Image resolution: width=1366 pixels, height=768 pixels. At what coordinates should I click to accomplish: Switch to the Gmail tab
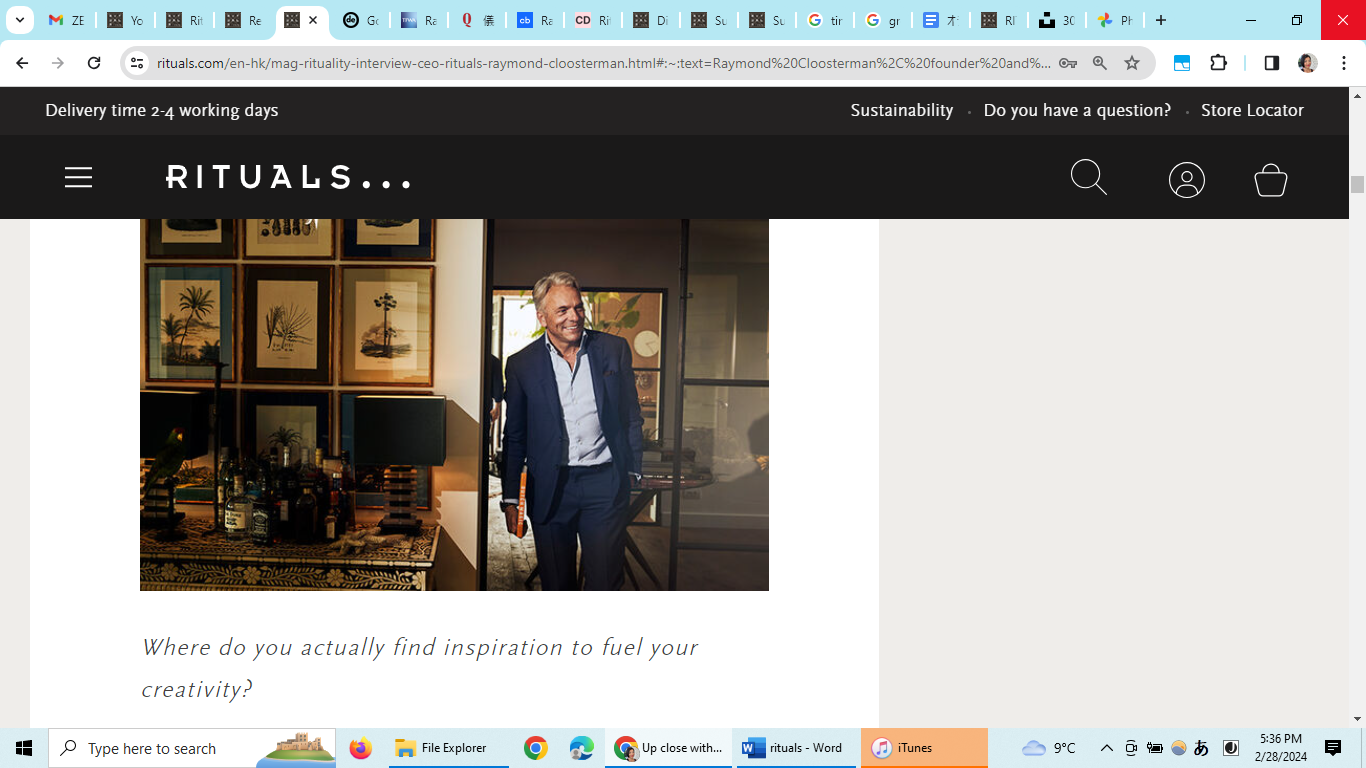point(66,20)
